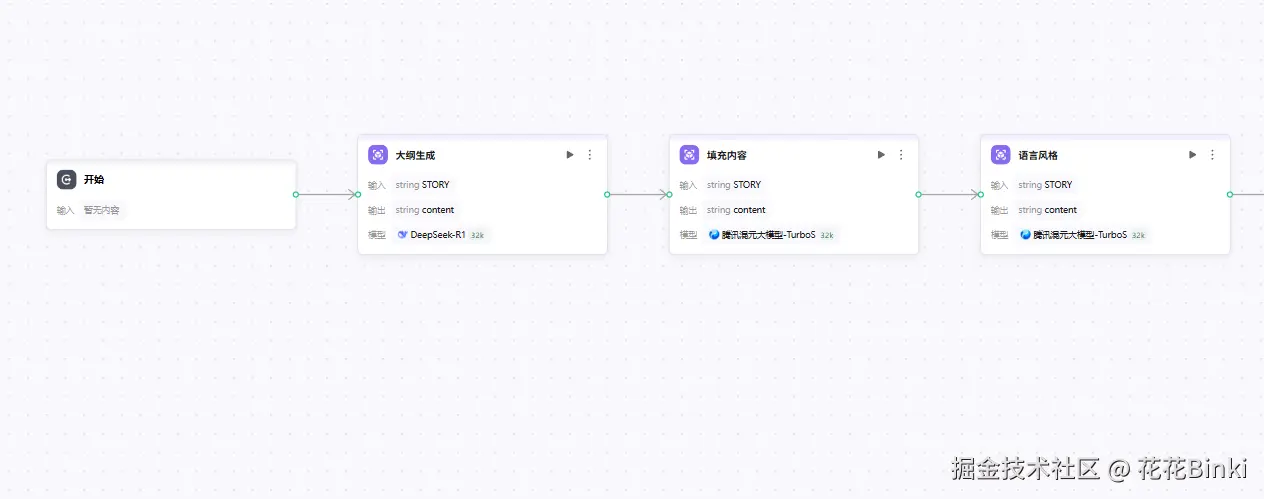1264x499 pixels.
Task: Click the 输出 label in 填充内容
Action: (688, 210)
